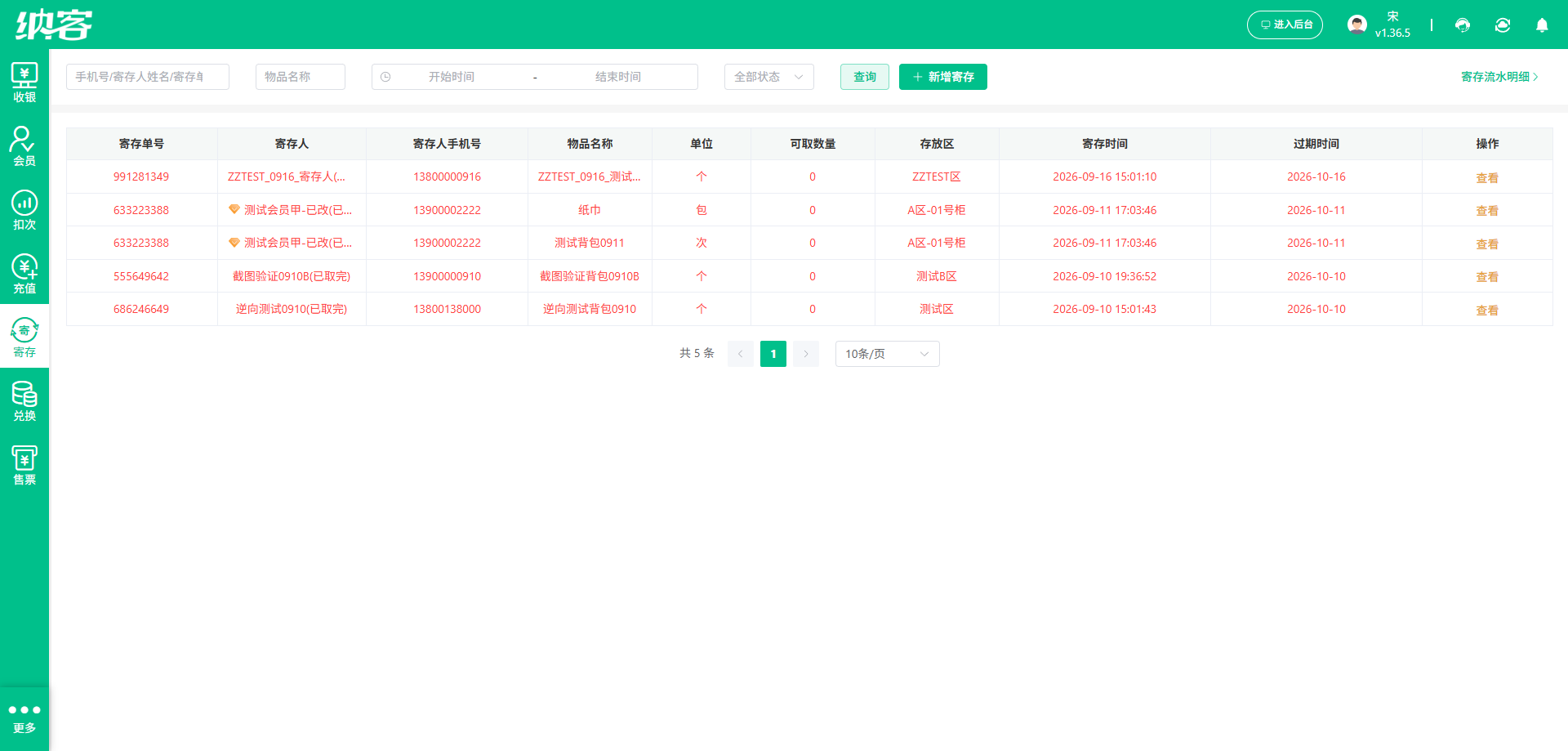Open the customer service headset icon

[1463, 25]
